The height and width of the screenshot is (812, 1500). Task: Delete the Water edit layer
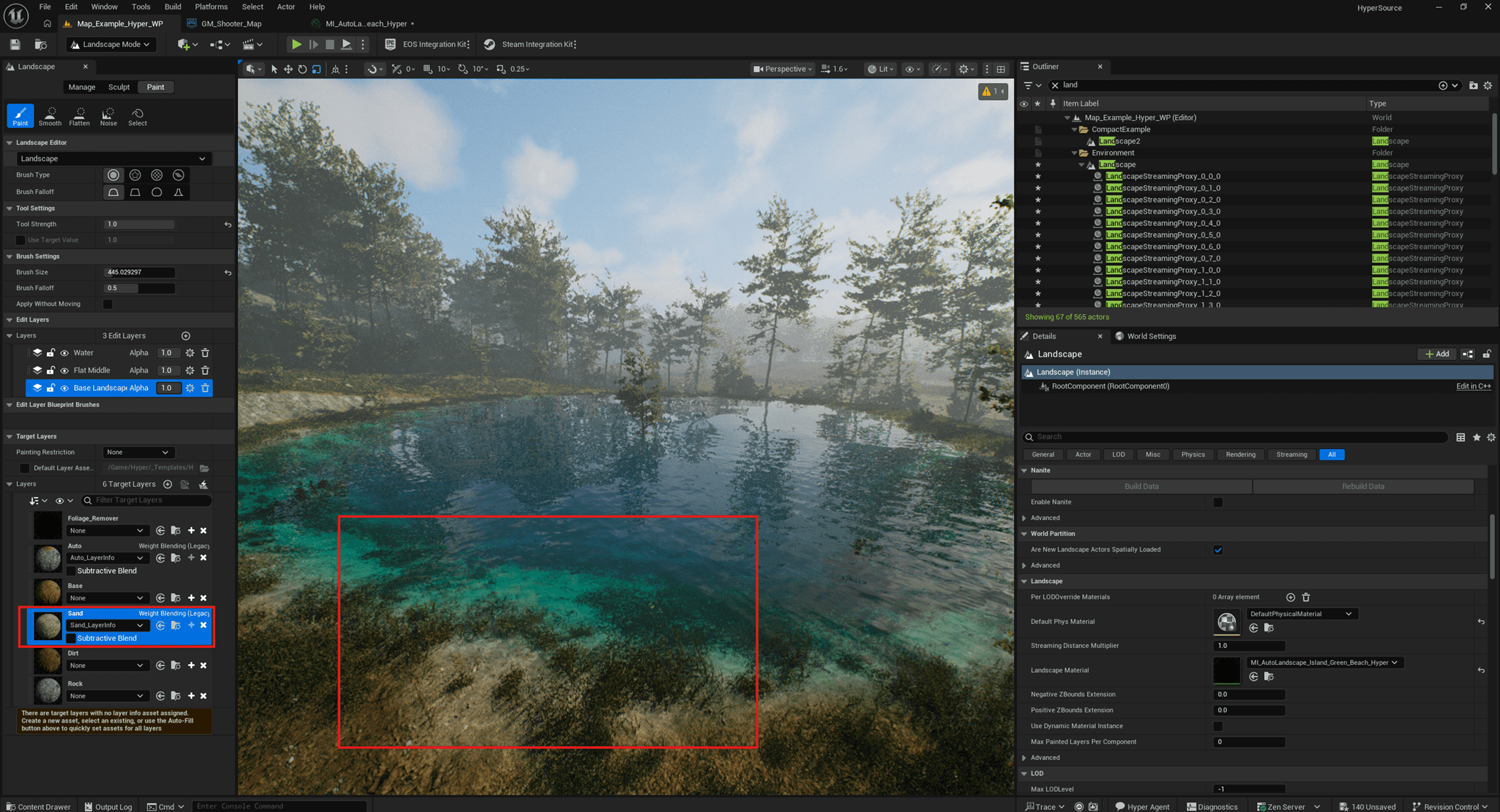205,352
